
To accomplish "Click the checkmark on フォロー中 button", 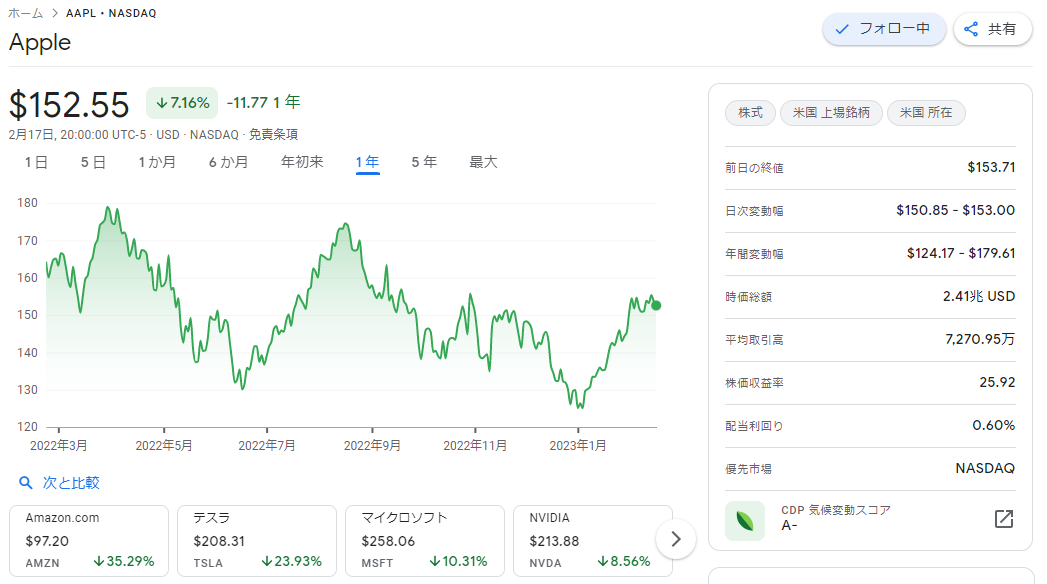I will tap(842, 29).
